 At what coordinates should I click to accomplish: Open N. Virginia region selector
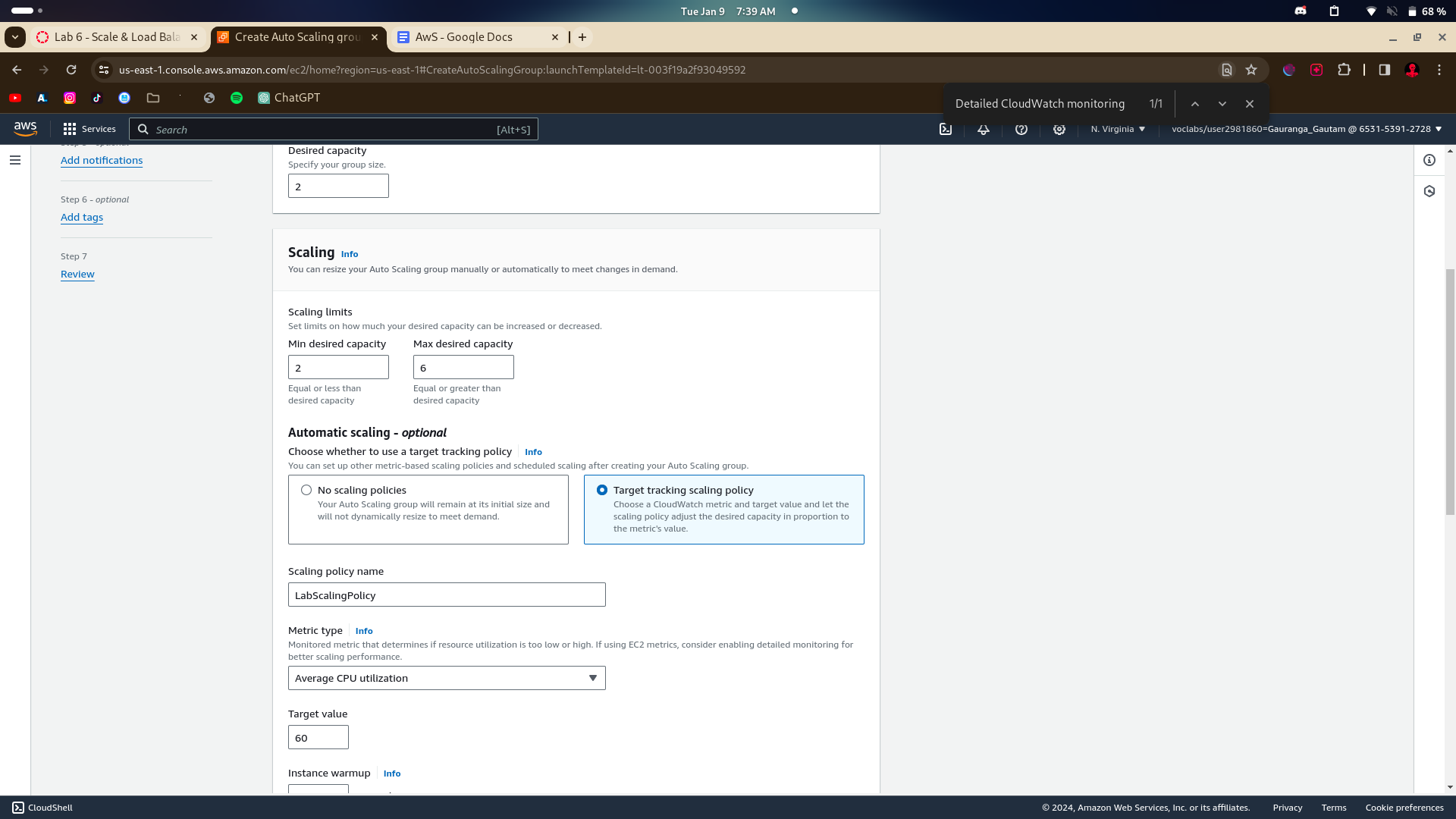[x=1118, y=129]
